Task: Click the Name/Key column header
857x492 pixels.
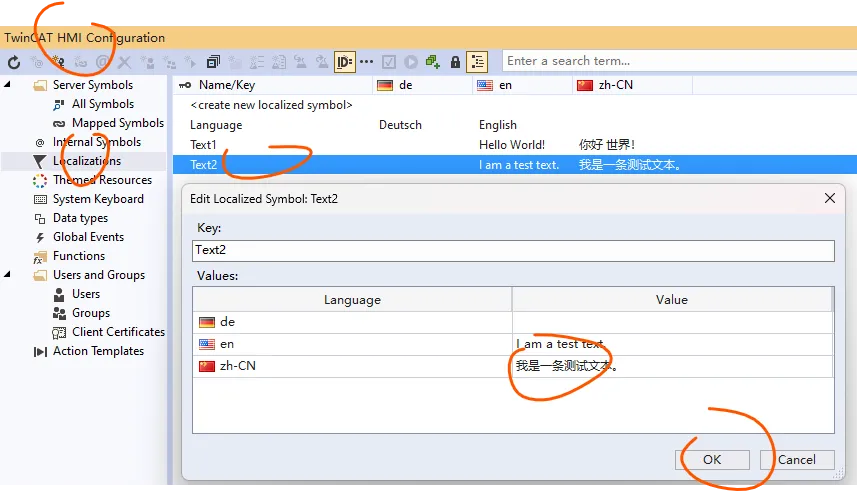Action: click(273, 85)
